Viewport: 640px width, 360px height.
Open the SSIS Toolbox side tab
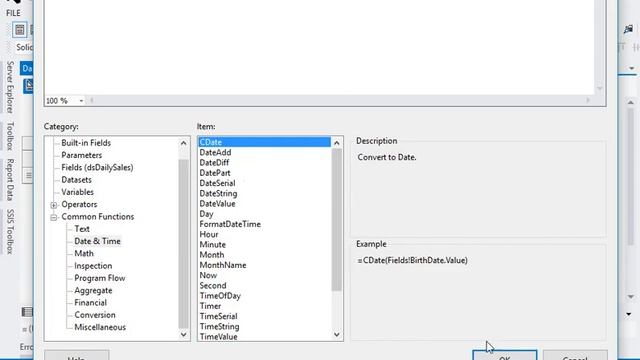tap(10, 231)
